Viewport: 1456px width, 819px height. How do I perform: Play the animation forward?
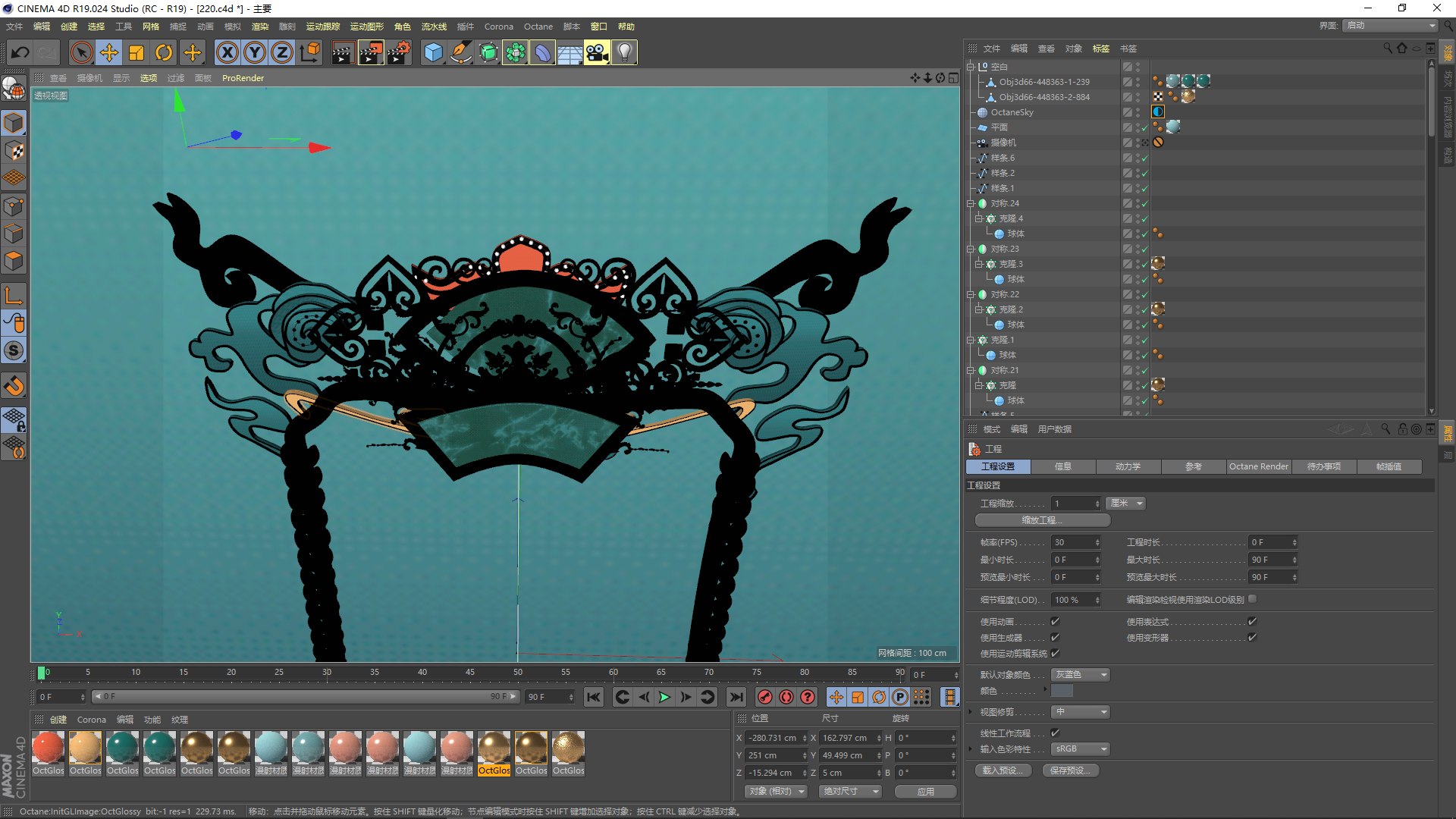pyautogui.click(x=664, y=697)
